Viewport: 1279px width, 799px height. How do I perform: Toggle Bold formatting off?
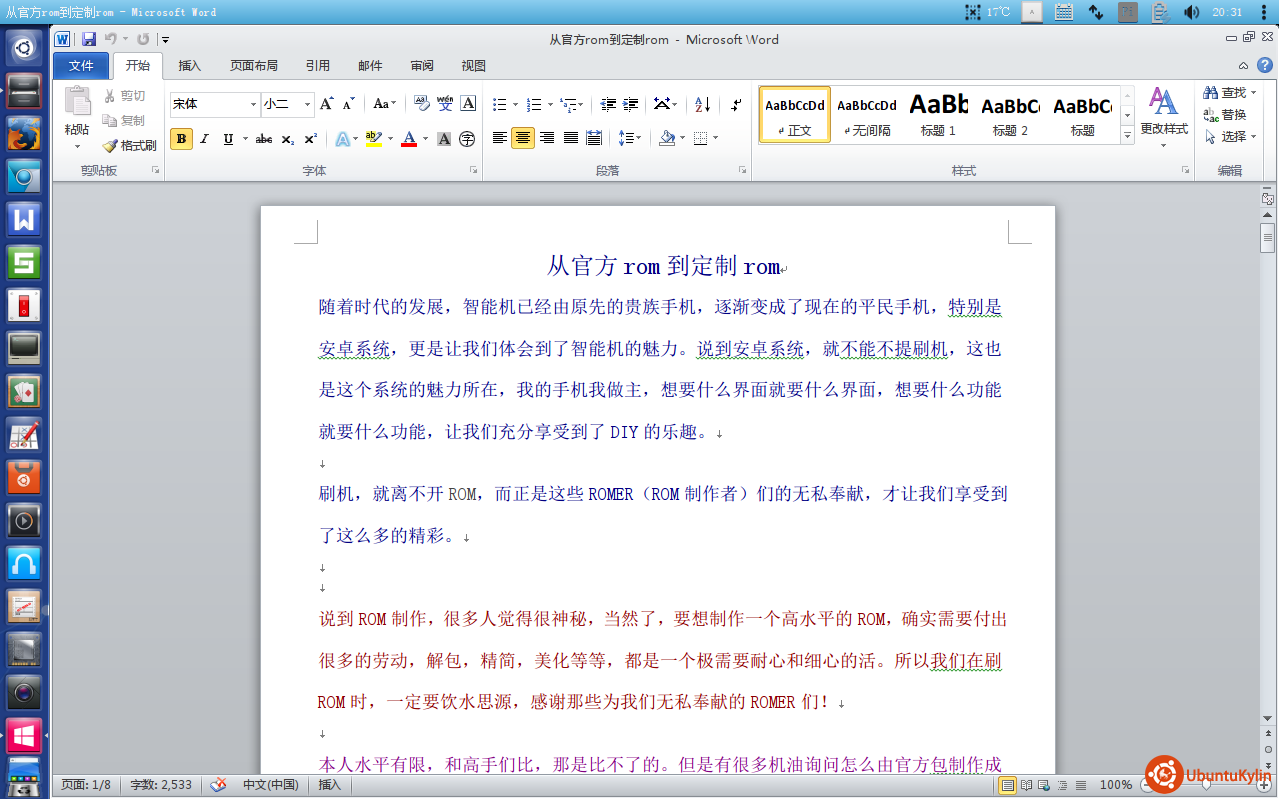pyautogui.click(x=181, y=139)
